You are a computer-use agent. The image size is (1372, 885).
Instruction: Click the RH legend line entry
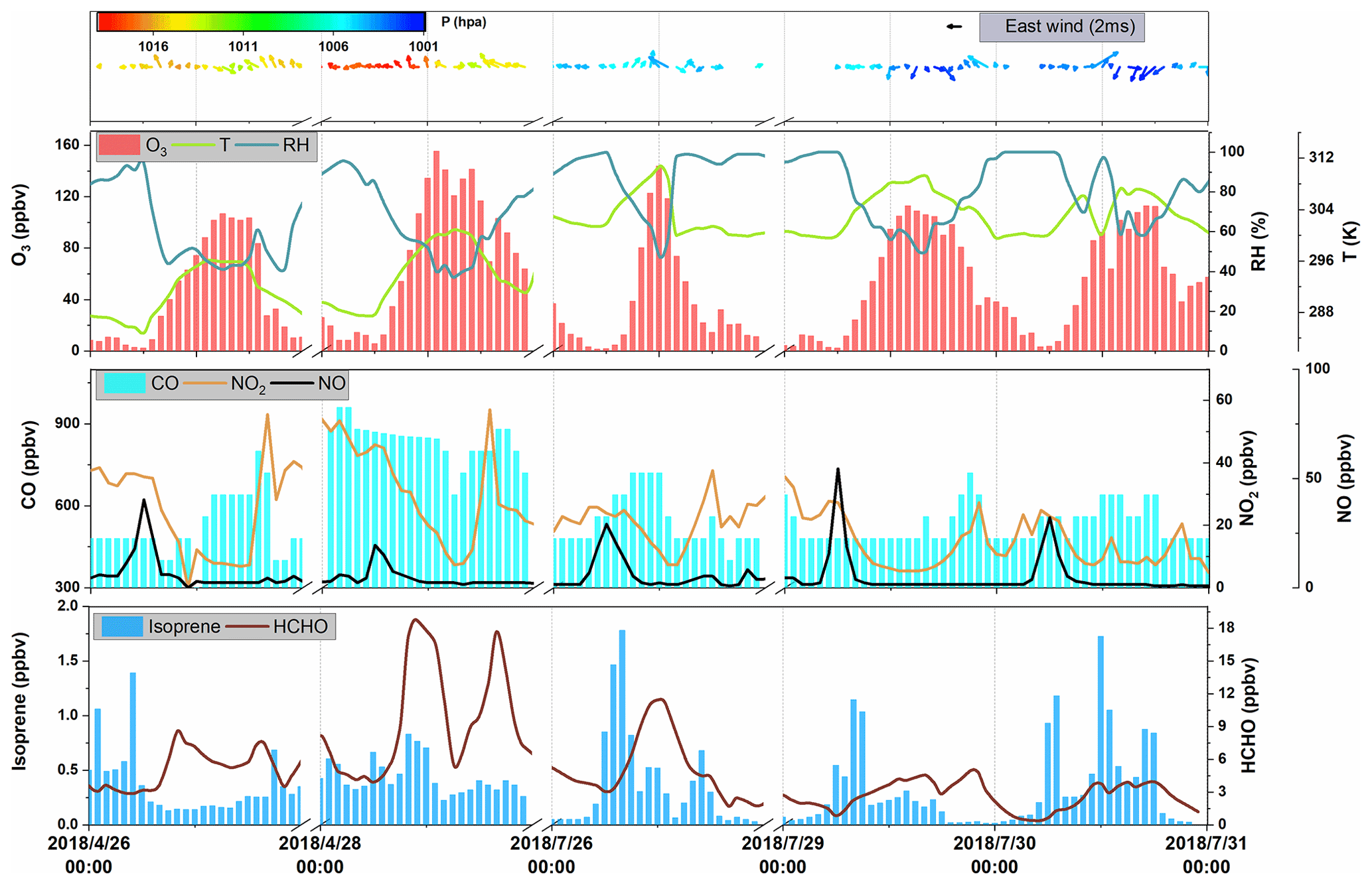tap(256, 145)
